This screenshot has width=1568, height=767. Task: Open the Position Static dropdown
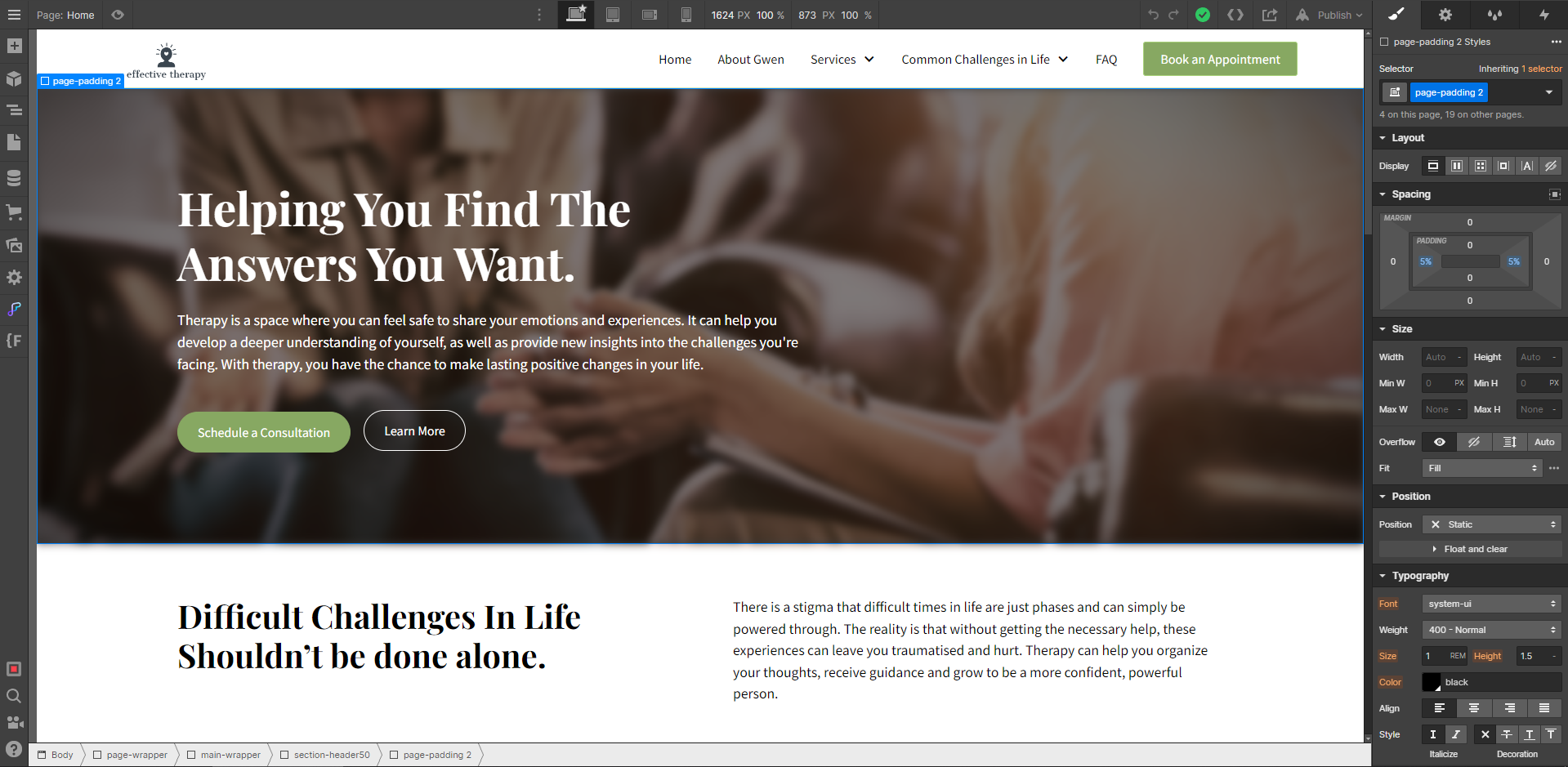point(1491,524)
